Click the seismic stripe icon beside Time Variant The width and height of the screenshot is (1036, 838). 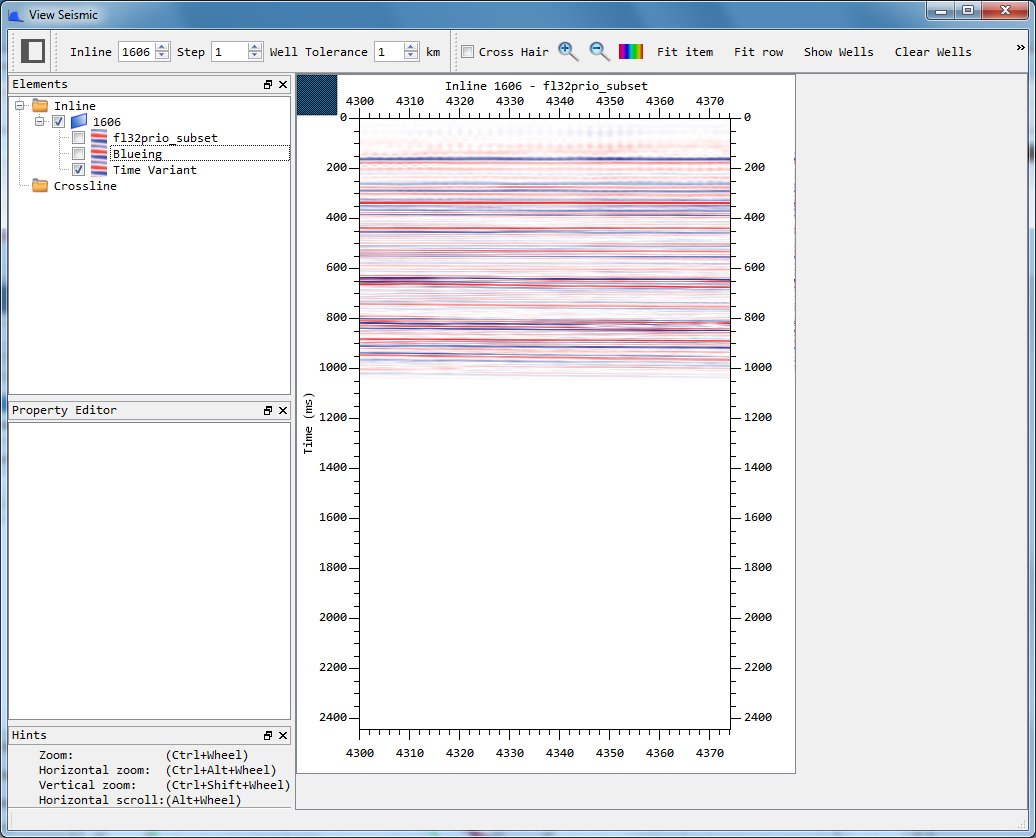pyautogui.click(x=98, y=169)
